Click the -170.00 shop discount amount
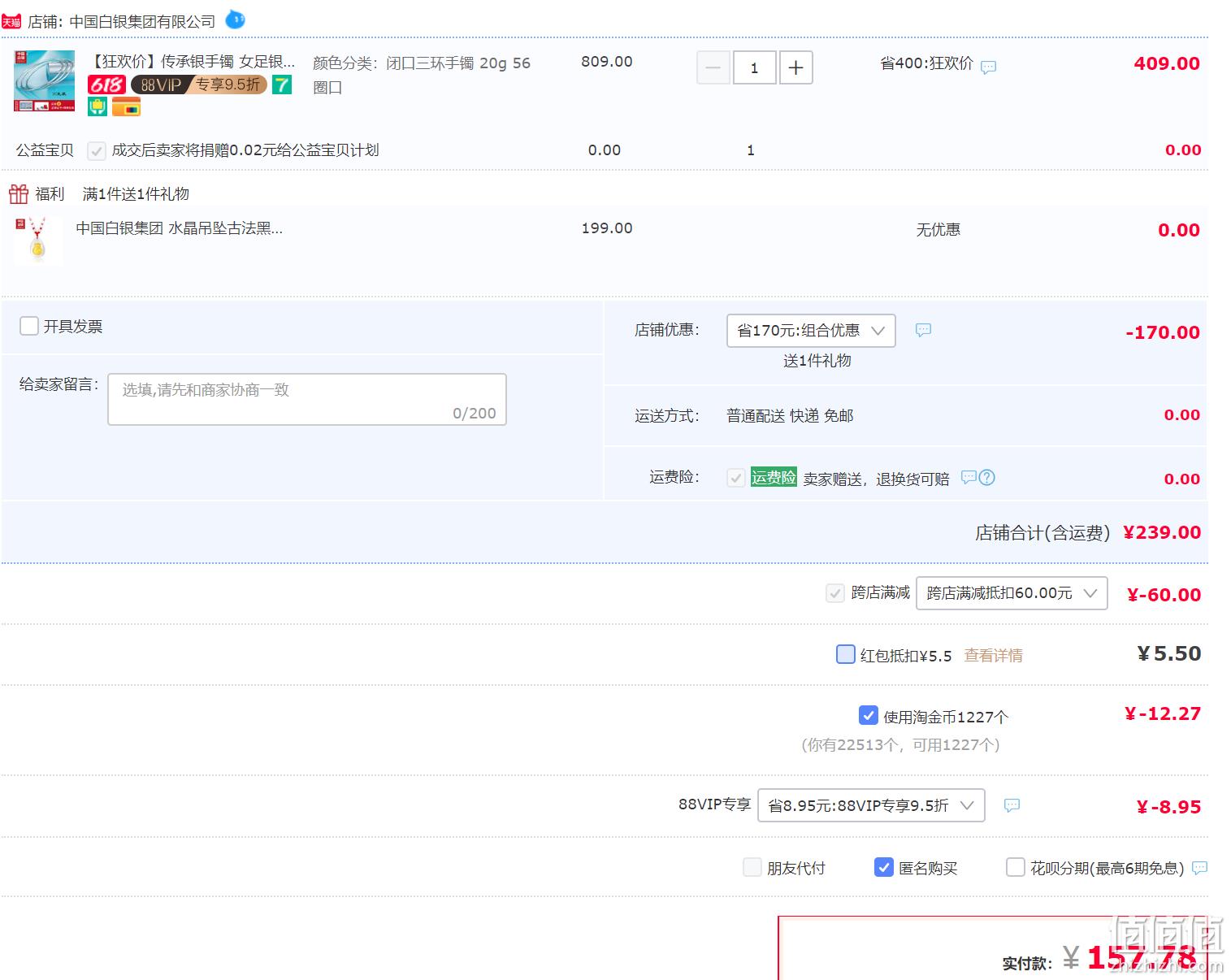 tap(1163, 332)
